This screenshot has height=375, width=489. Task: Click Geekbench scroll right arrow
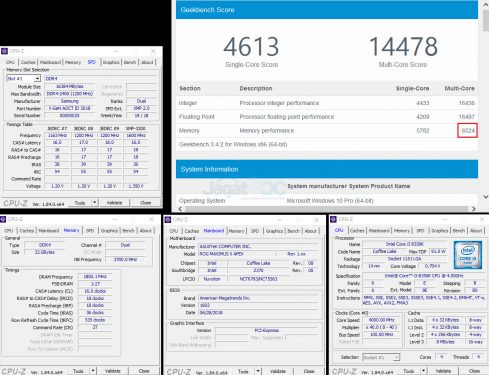coord(474,209)
